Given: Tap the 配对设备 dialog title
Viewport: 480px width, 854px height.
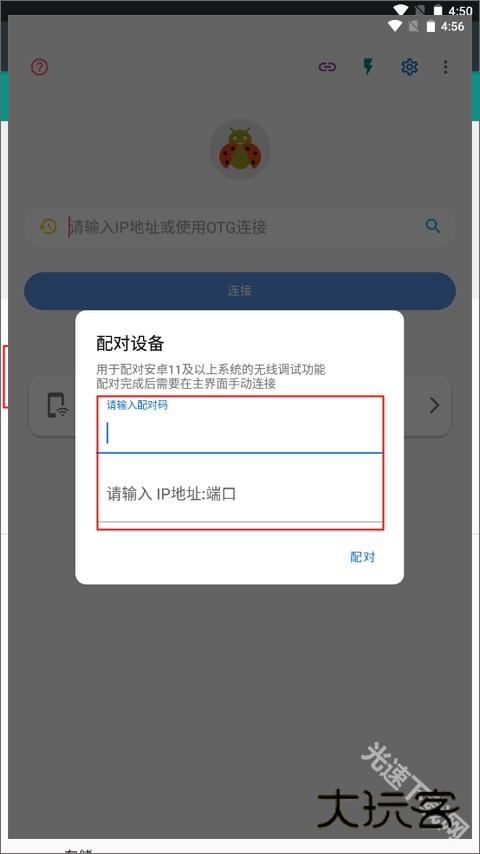Looking at the screenshot, I should pos(130,343).
